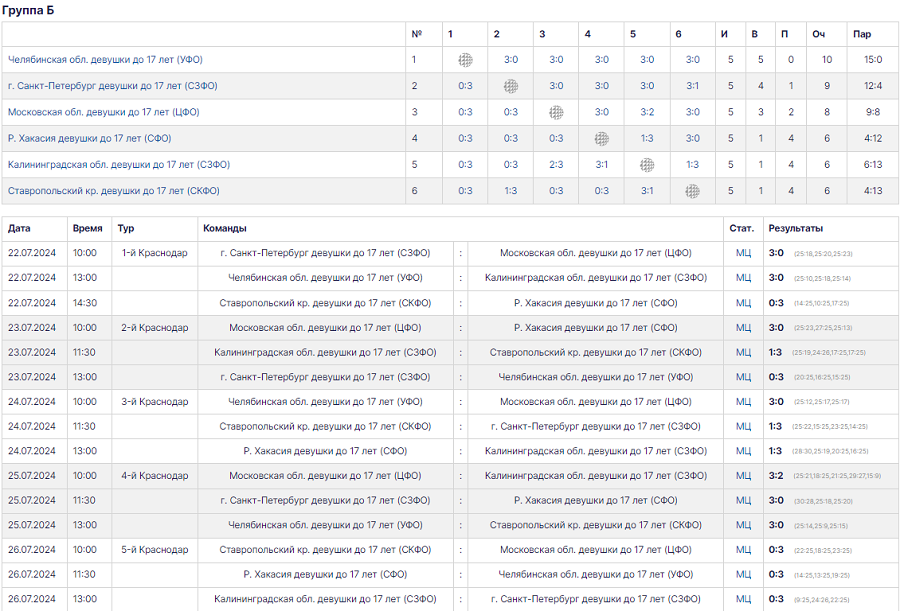Click the volleyball icon in Калининградская обл. row

point(647,164)
